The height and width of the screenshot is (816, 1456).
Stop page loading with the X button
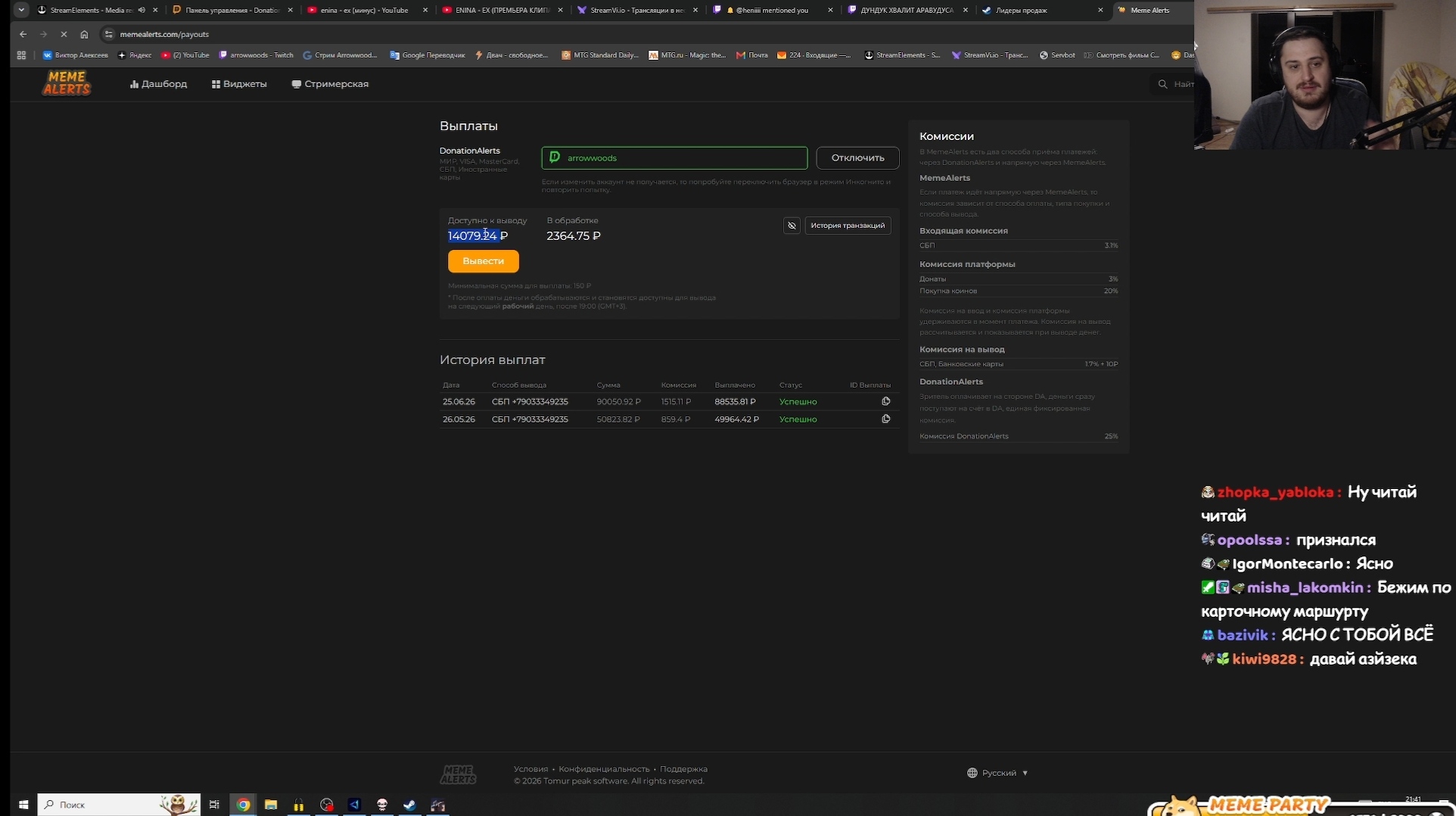pyautogui.click(x=64, y=34)
